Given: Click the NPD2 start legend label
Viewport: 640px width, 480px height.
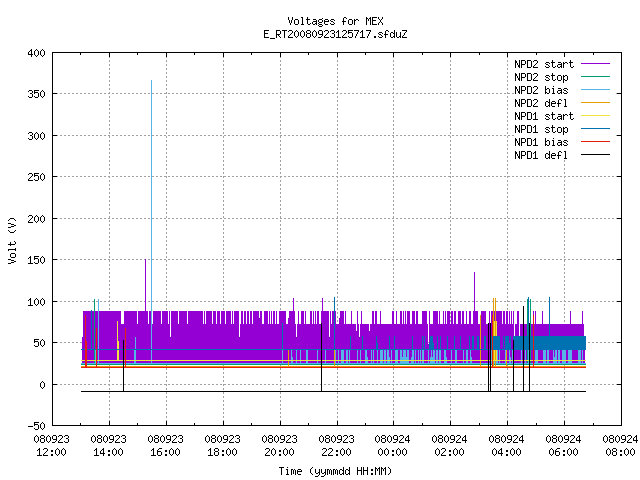Looking at the screenshot, I should click(x=544, y=64).
